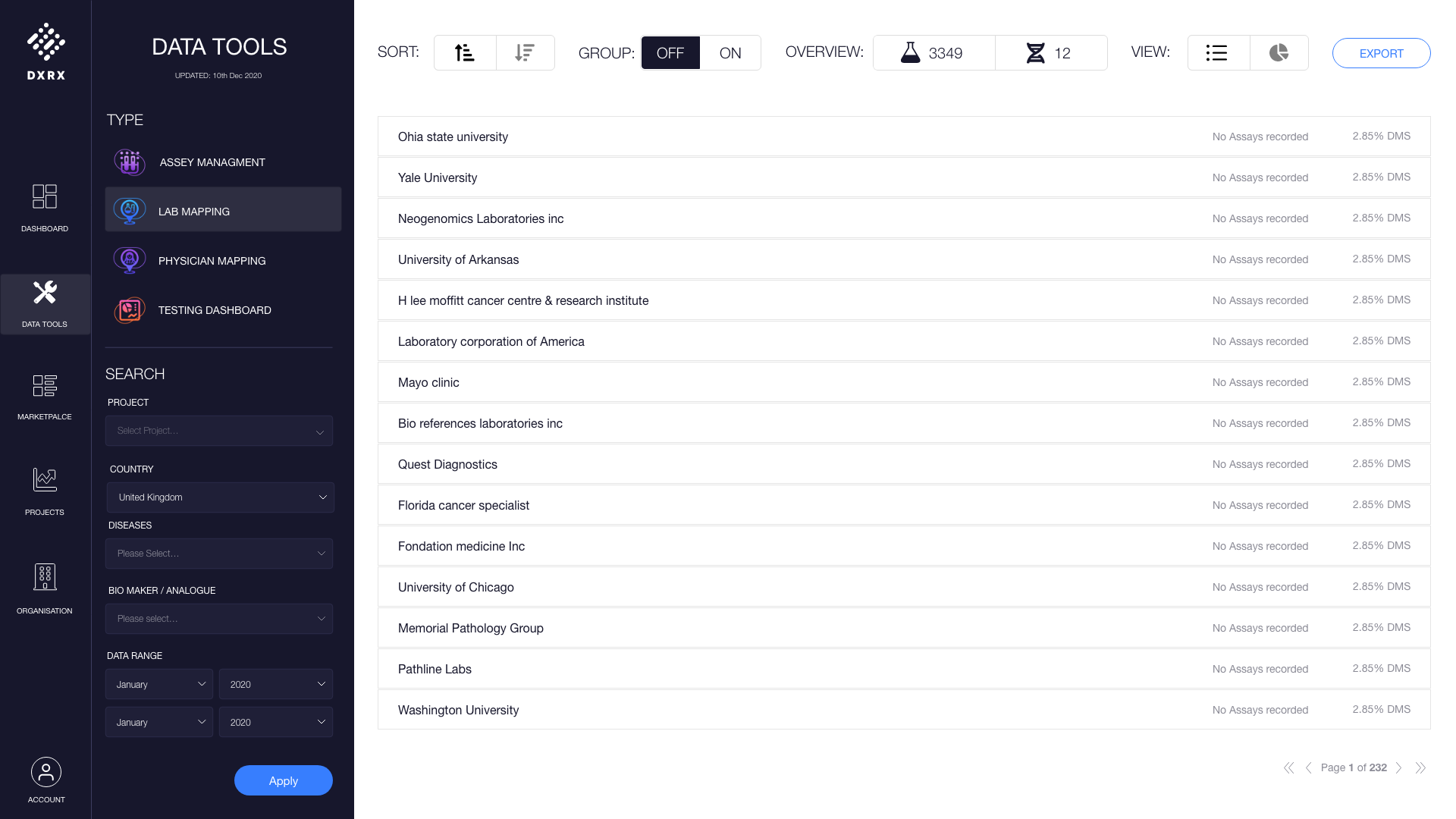1456x819 pixels.
Task: Click the flask overview count 3349
Action: pyautogui.click(x=934, y=53)
